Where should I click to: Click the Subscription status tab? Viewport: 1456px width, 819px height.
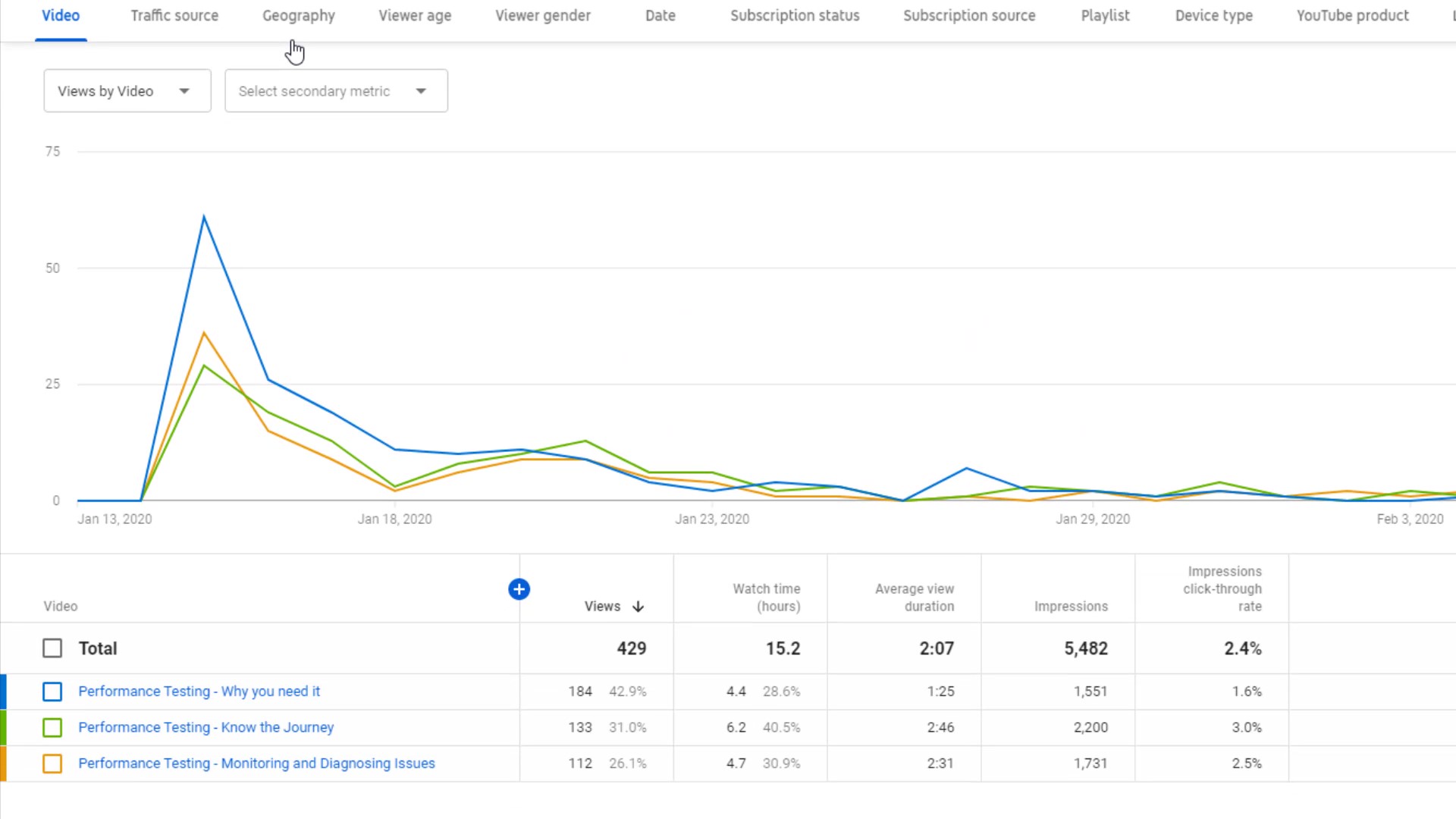[794, 16]
